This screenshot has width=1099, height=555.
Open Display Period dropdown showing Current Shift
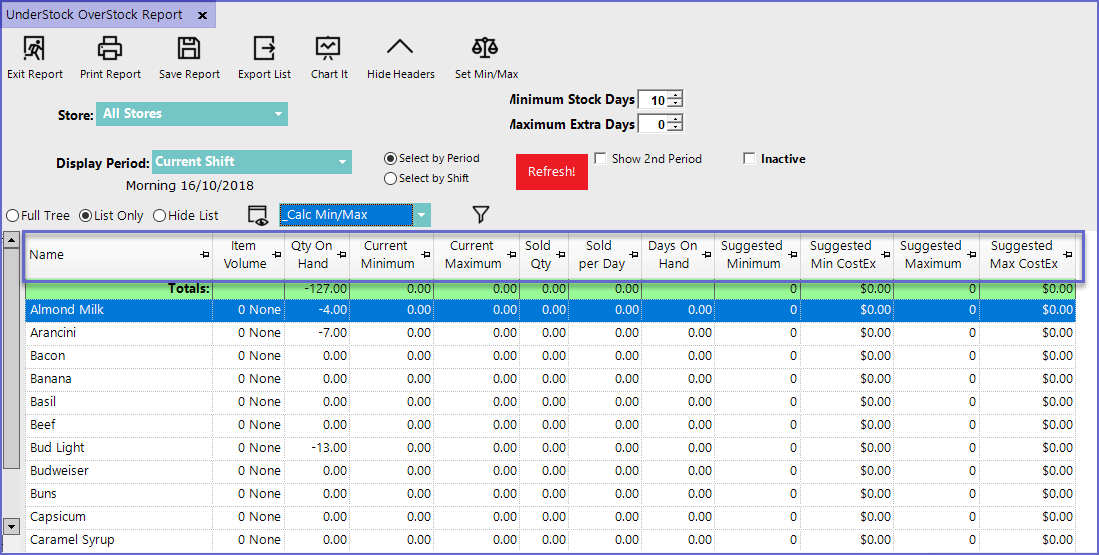pyautogui.click(x=252, y=162)
